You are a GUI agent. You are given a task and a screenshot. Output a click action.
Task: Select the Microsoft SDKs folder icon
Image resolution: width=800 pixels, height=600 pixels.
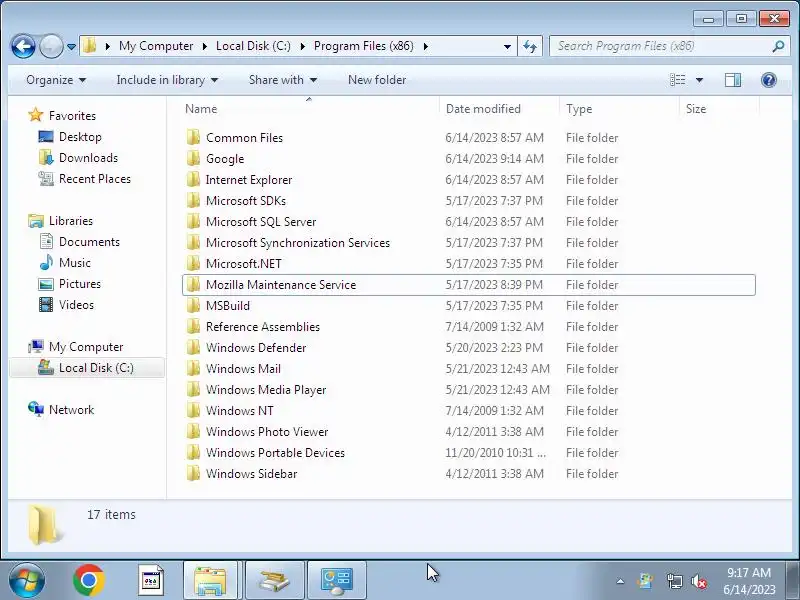[x=193, y=200]
